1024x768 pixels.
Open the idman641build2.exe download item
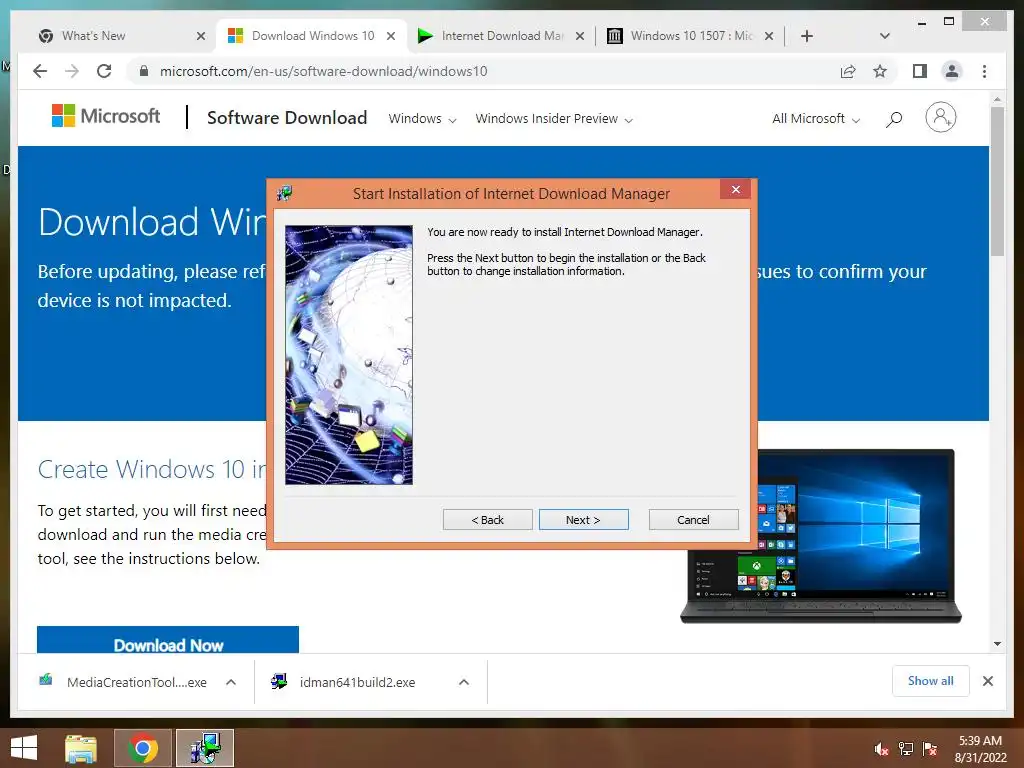(357, 682)
